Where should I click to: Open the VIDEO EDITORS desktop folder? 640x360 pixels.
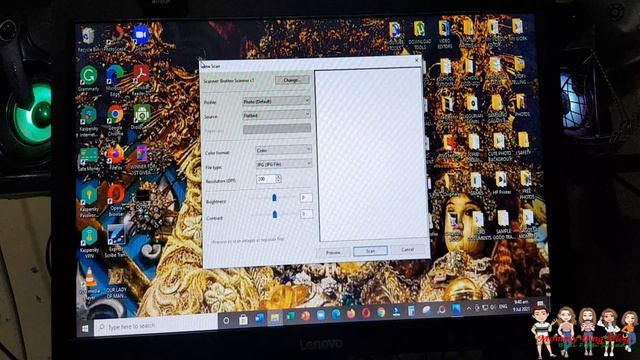click(x=445, y=35)
